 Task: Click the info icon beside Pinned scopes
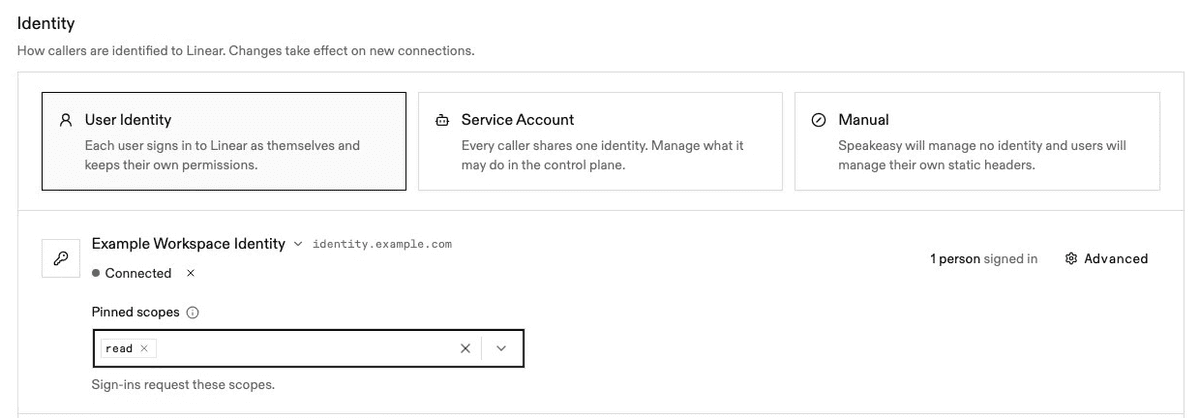point(193,312)
